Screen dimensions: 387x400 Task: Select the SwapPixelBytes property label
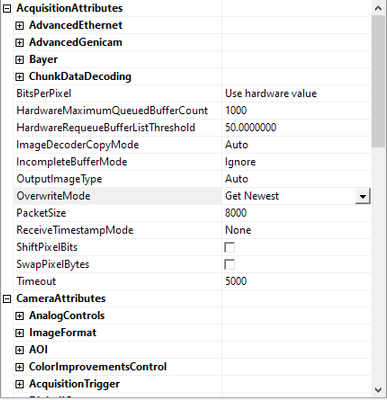coord(53,265)
